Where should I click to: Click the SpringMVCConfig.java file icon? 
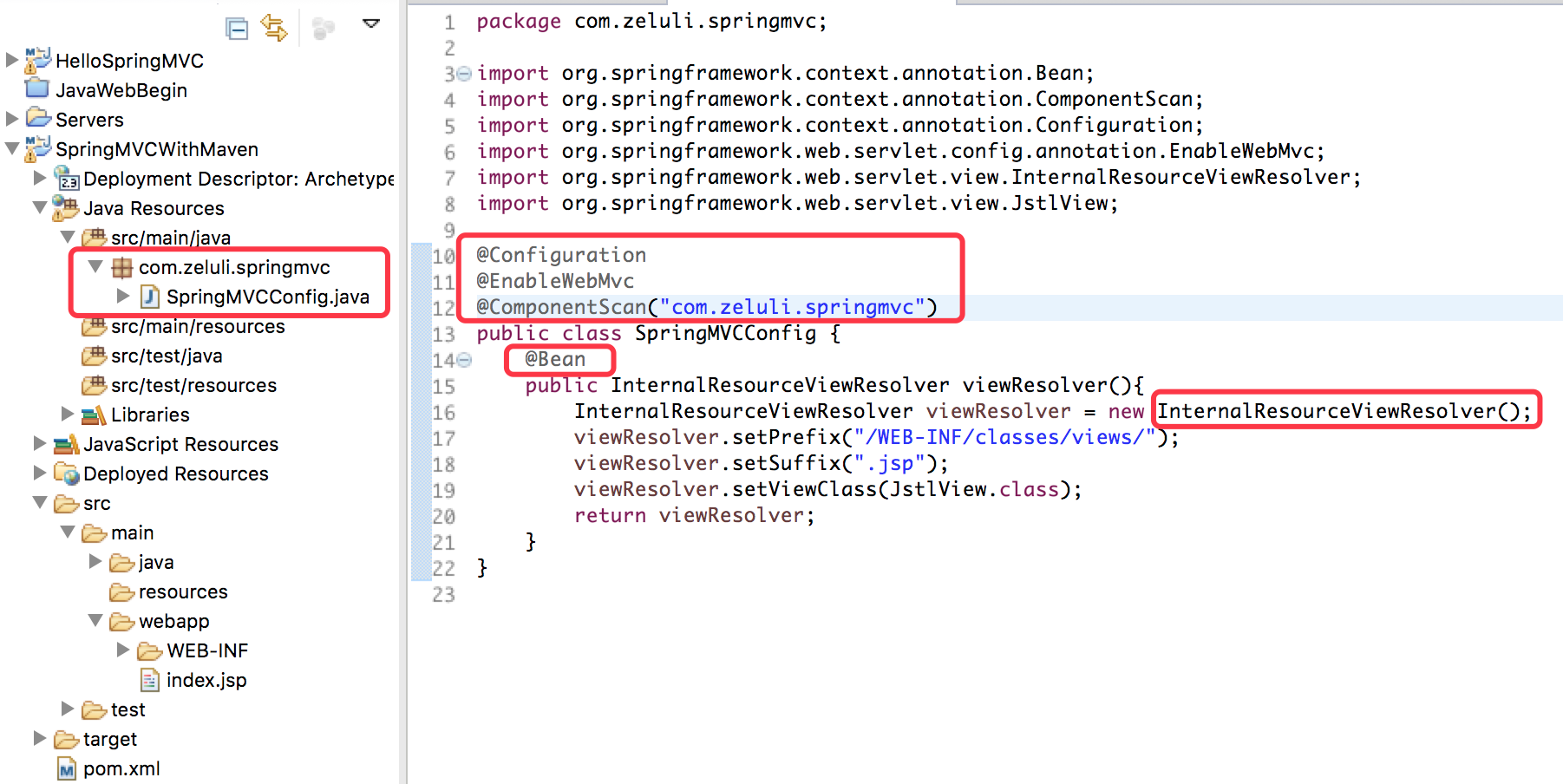tap(150, 297)
